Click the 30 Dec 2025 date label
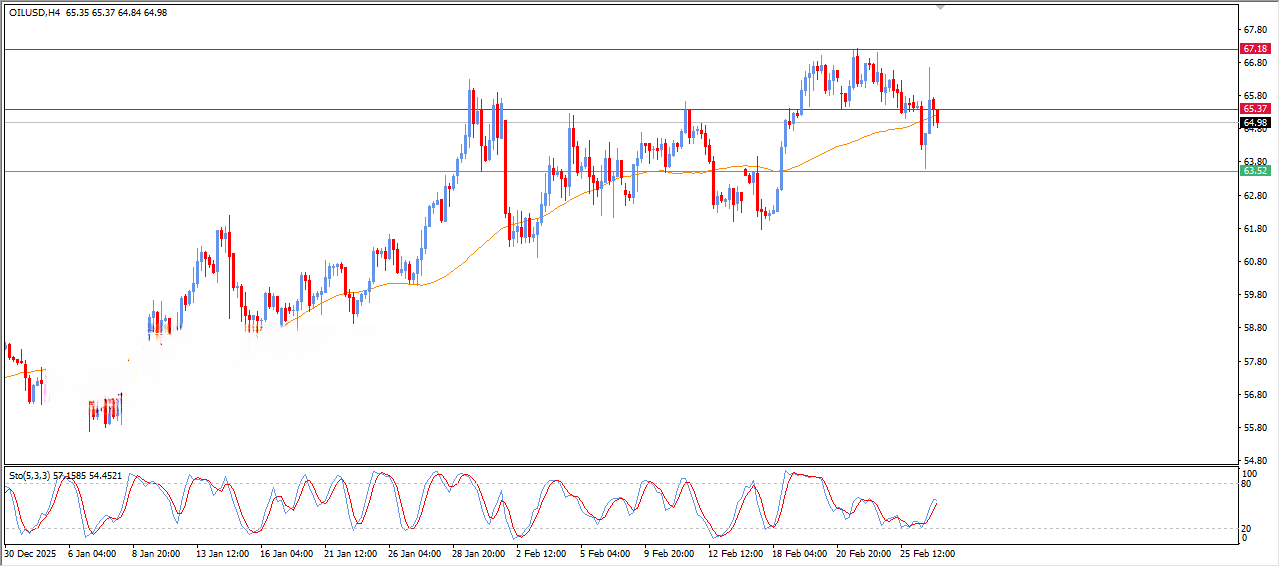 pyautogui.click(x=30, y=553)
